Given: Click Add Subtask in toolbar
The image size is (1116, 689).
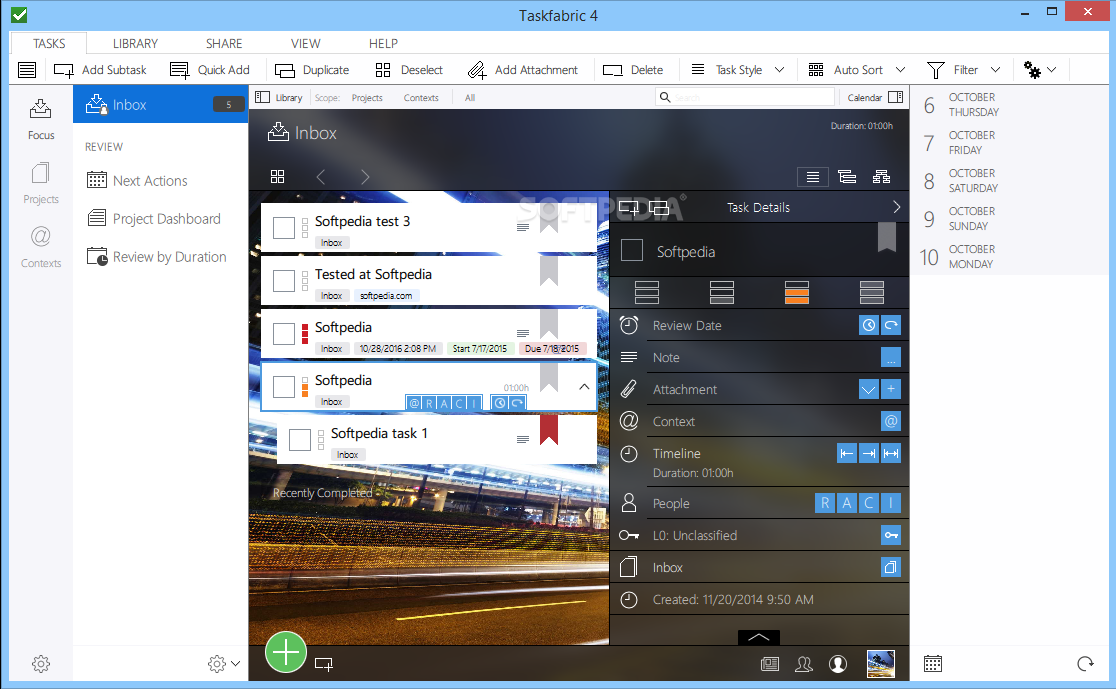Looking at the screenshot, I should pos(100,70).
